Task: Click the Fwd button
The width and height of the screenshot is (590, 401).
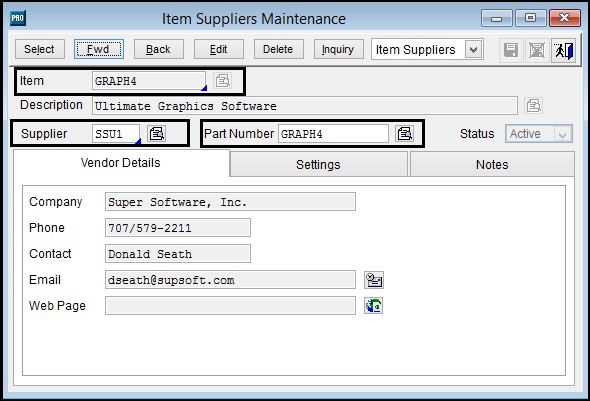Action: (x=99, y=49)
